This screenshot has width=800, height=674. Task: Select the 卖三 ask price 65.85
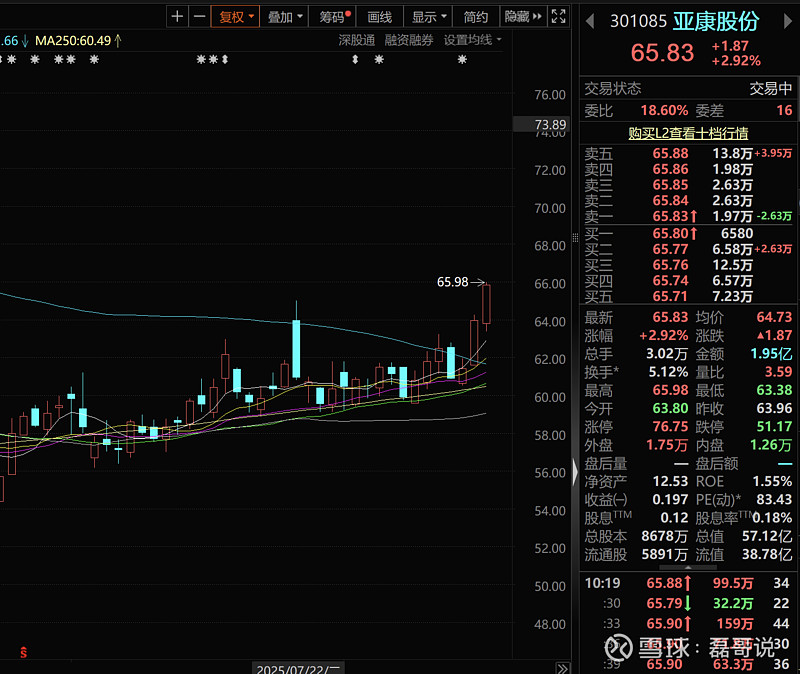pos(670,185)
